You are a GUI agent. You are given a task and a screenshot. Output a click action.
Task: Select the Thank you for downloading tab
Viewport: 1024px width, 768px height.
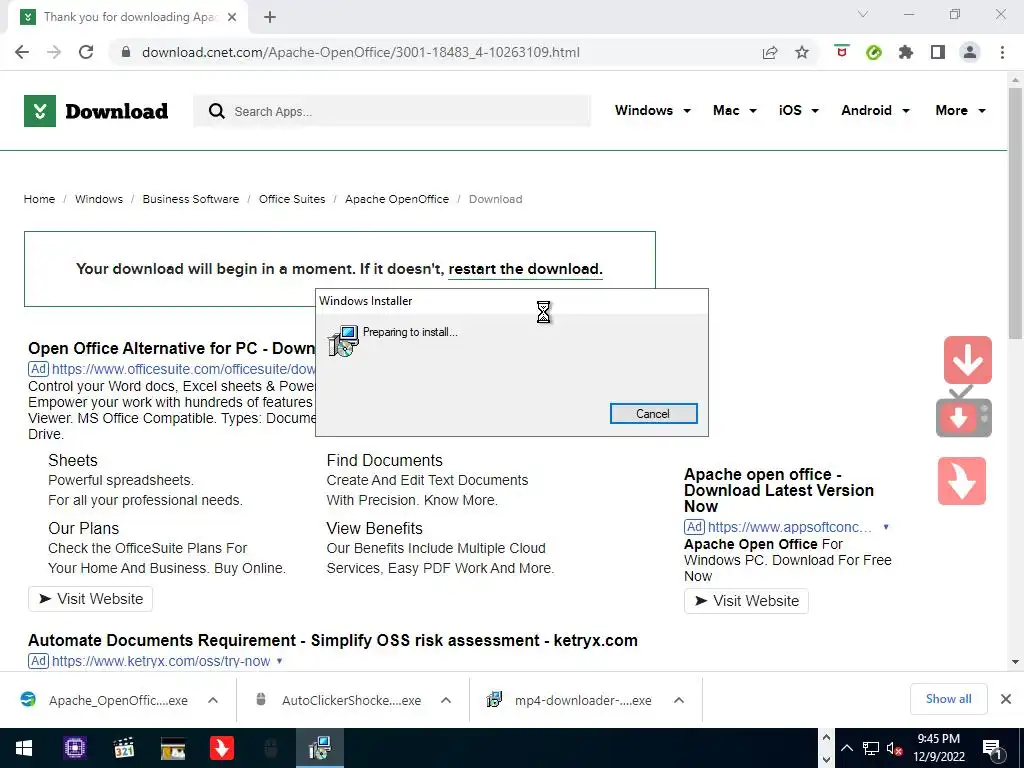click(x=128, y=17)
